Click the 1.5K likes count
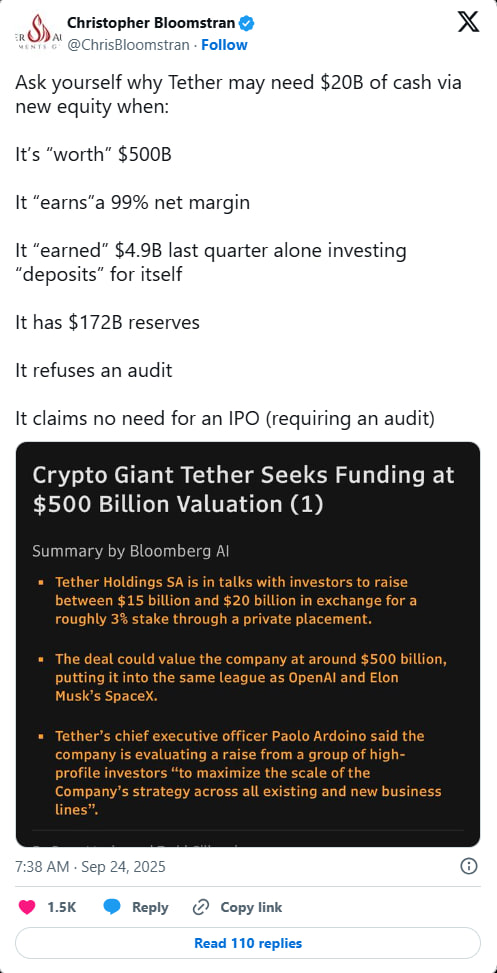The width and height of the screenshot is (497, 973). point(61,907)
